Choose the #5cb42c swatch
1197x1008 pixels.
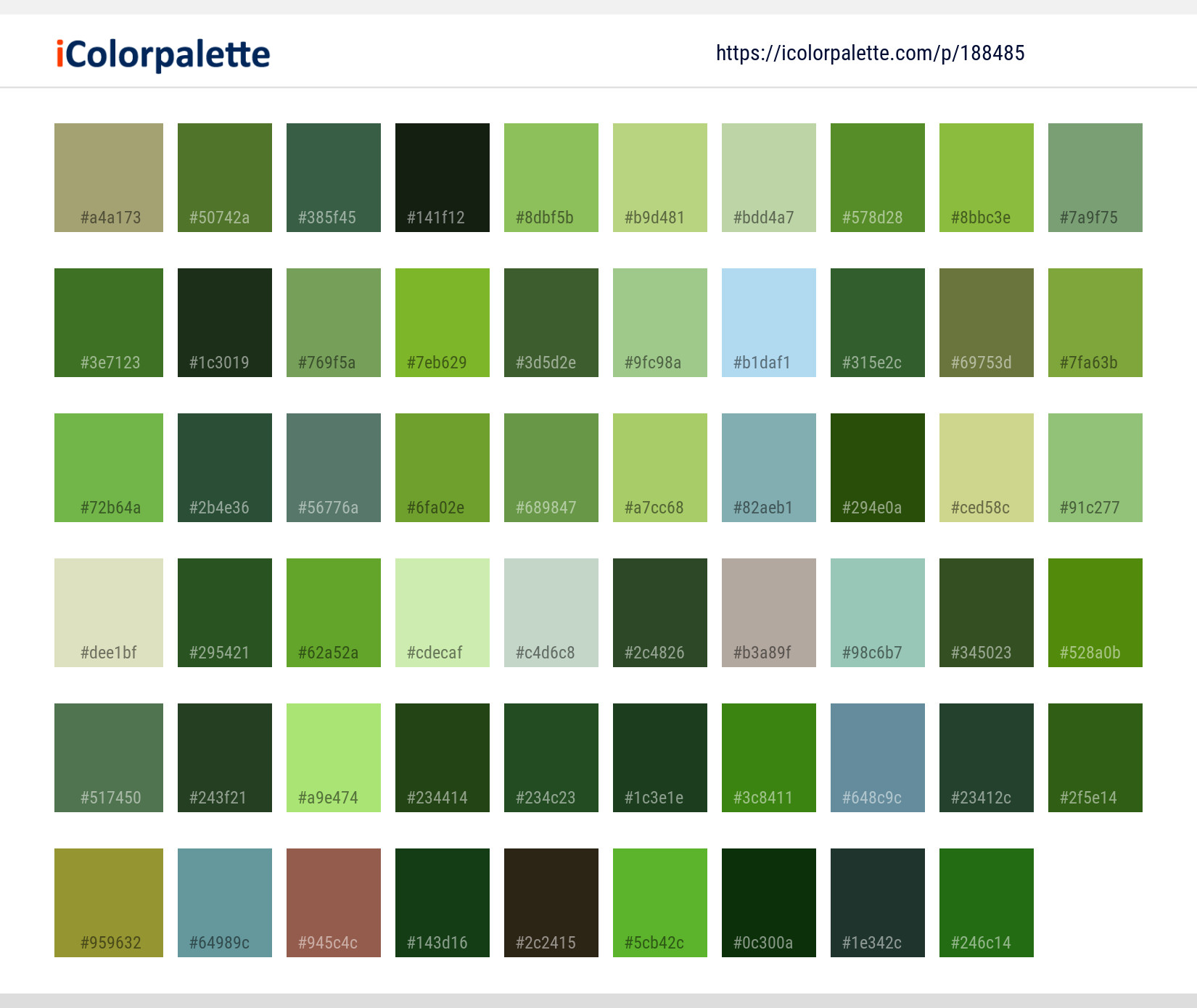[660, 903]
